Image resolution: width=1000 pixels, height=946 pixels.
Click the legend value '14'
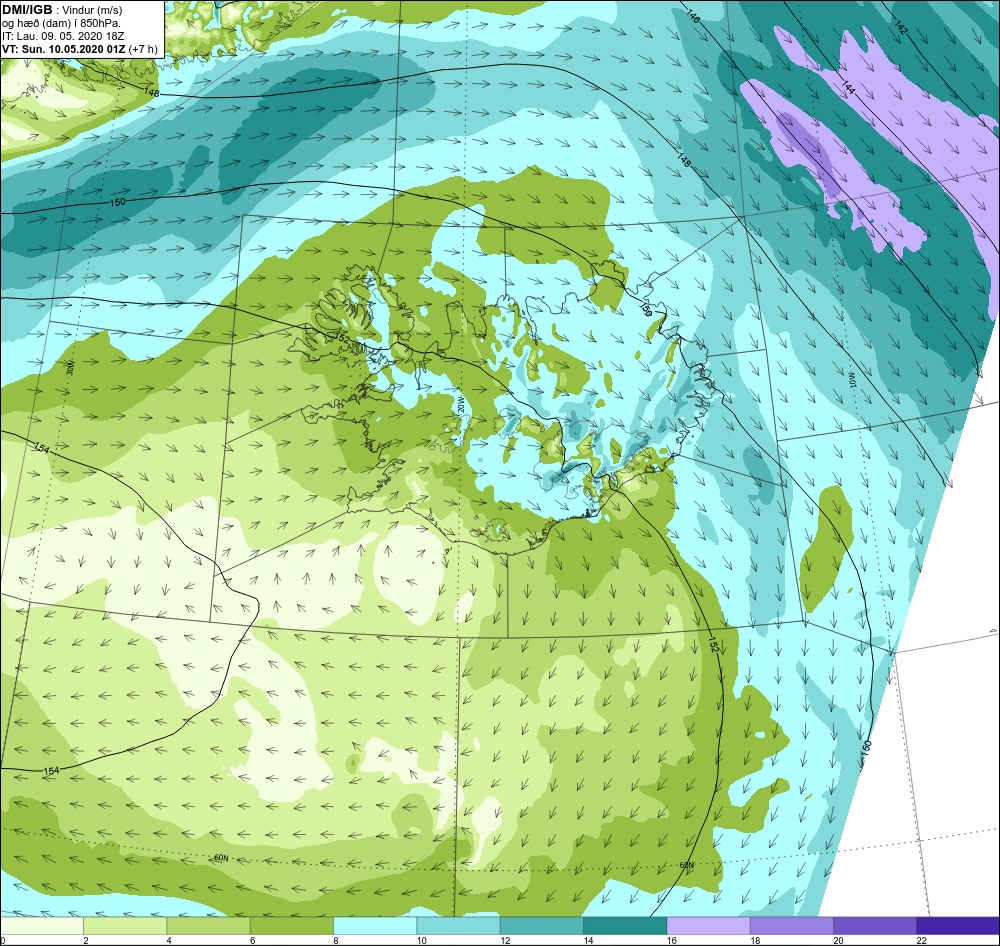[588, 940]
